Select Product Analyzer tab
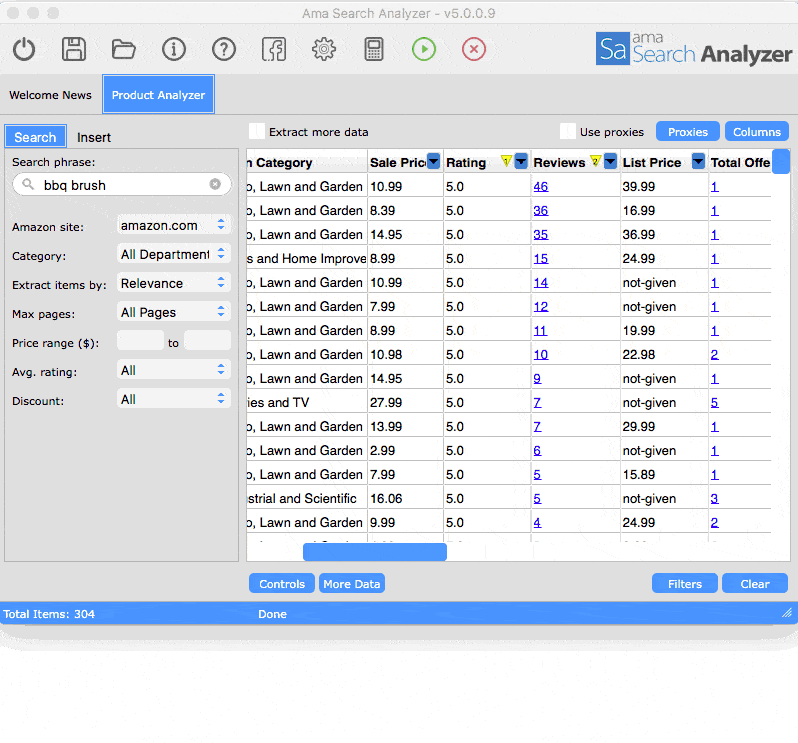798x743 pixels. coord(158,95)
